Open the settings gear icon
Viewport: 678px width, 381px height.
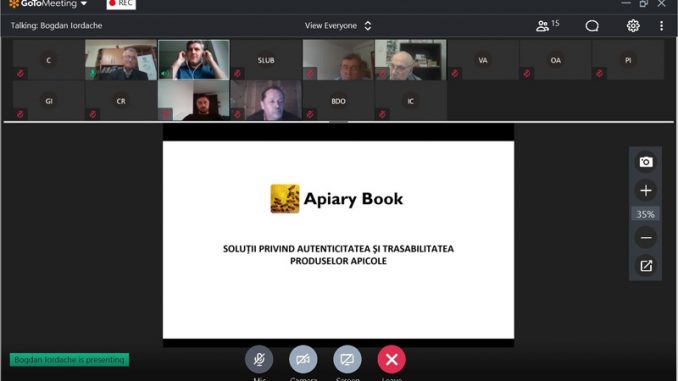click(633, 26)
